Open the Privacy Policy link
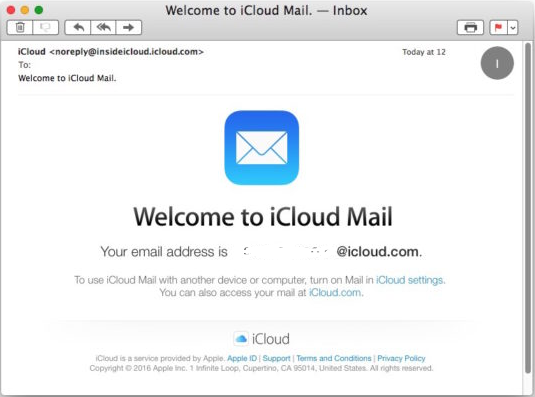The image size is (535, 397). pos(401,358)
